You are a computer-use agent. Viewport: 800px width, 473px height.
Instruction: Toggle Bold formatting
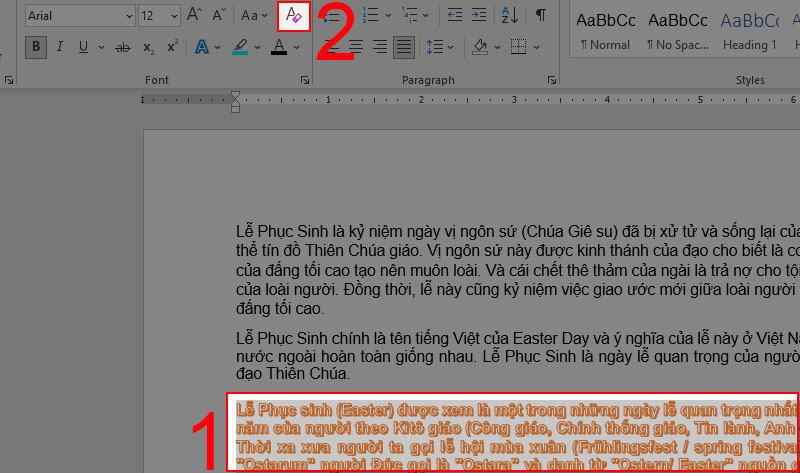pyautogui.click(x=37, y=47)
